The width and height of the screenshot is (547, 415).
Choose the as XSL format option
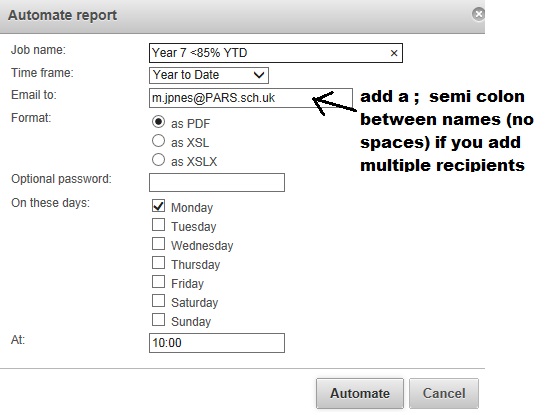pos(158,141)
